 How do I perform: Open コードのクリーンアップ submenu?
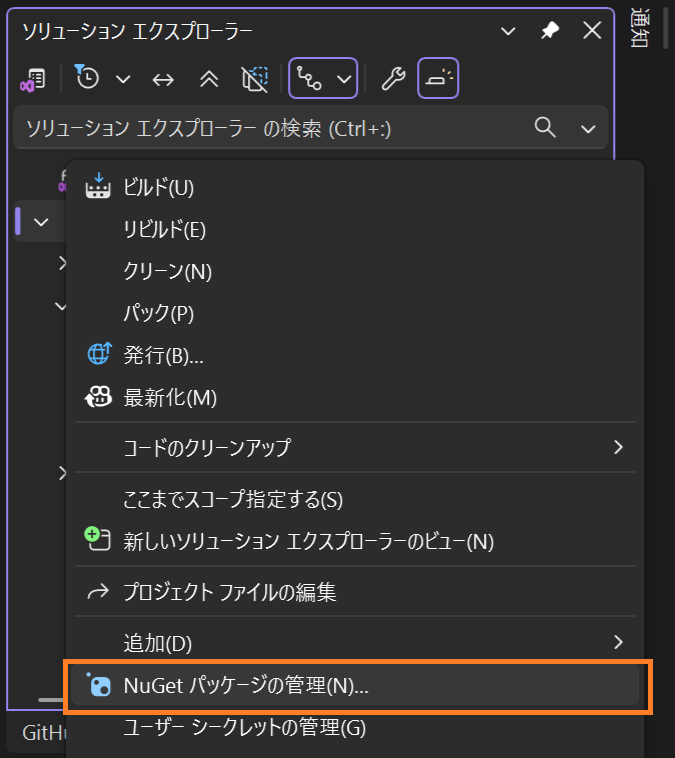(355, 447)
